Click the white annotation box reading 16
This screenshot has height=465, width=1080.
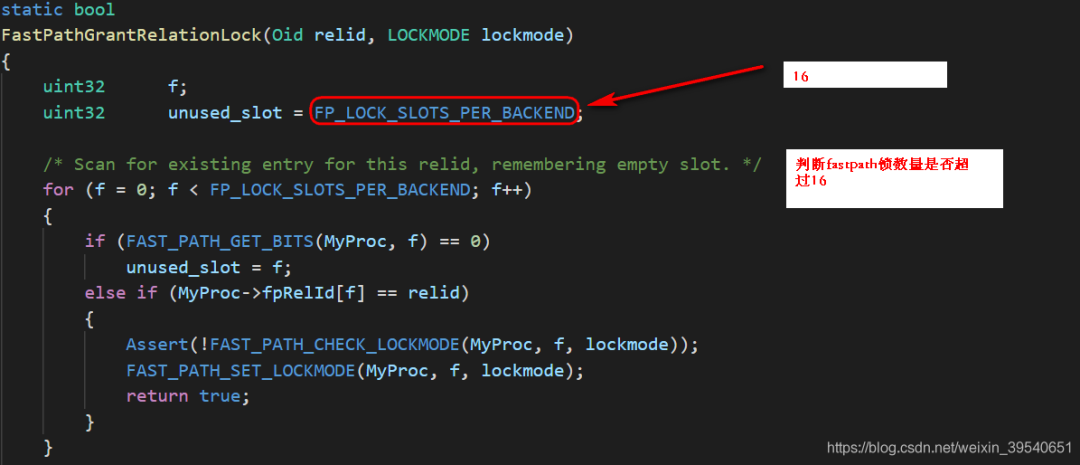pyautogui.click(x=865, y=75)
